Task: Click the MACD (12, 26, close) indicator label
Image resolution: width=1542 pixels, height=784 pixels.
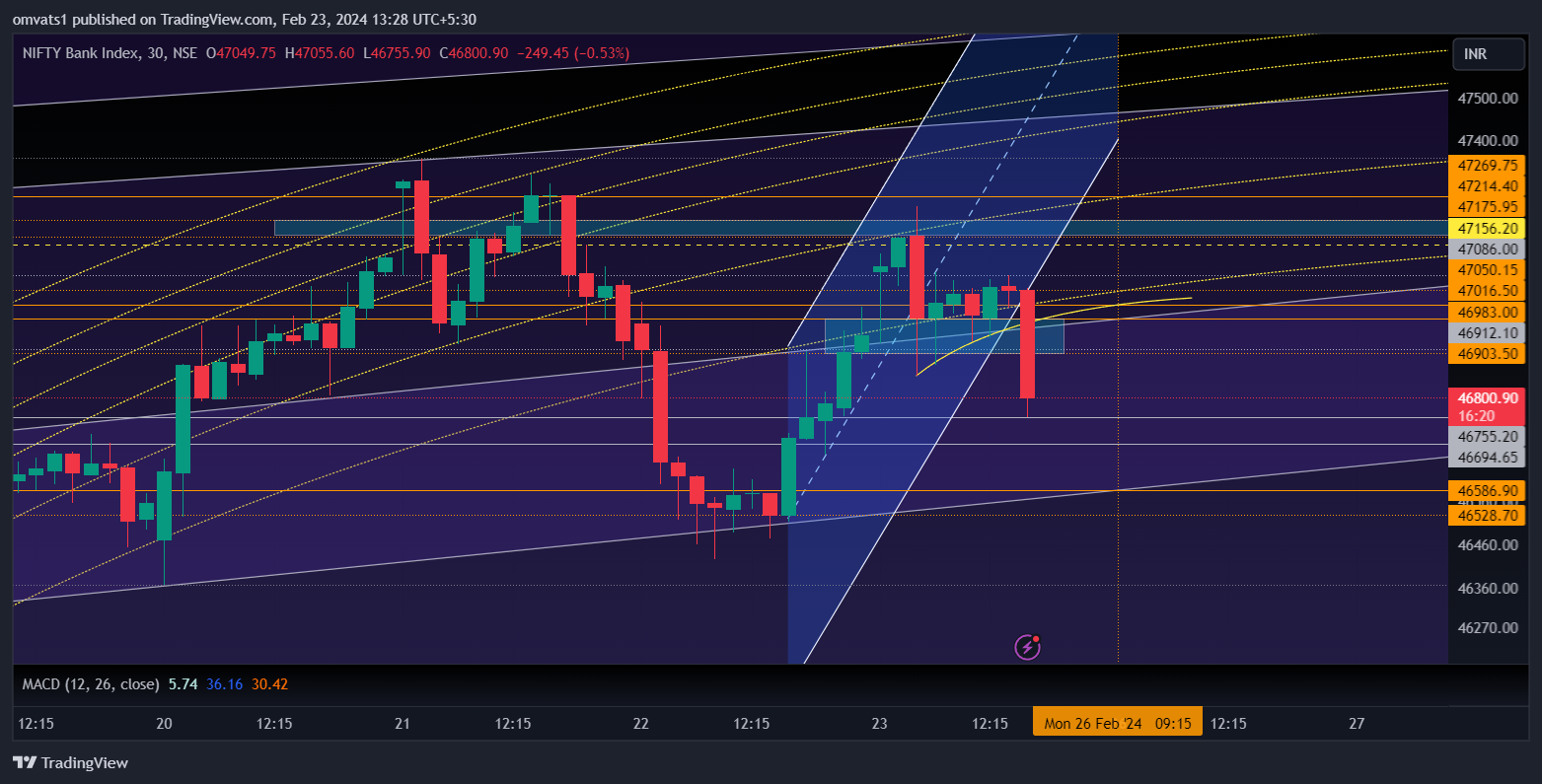Action: (91, 683)
